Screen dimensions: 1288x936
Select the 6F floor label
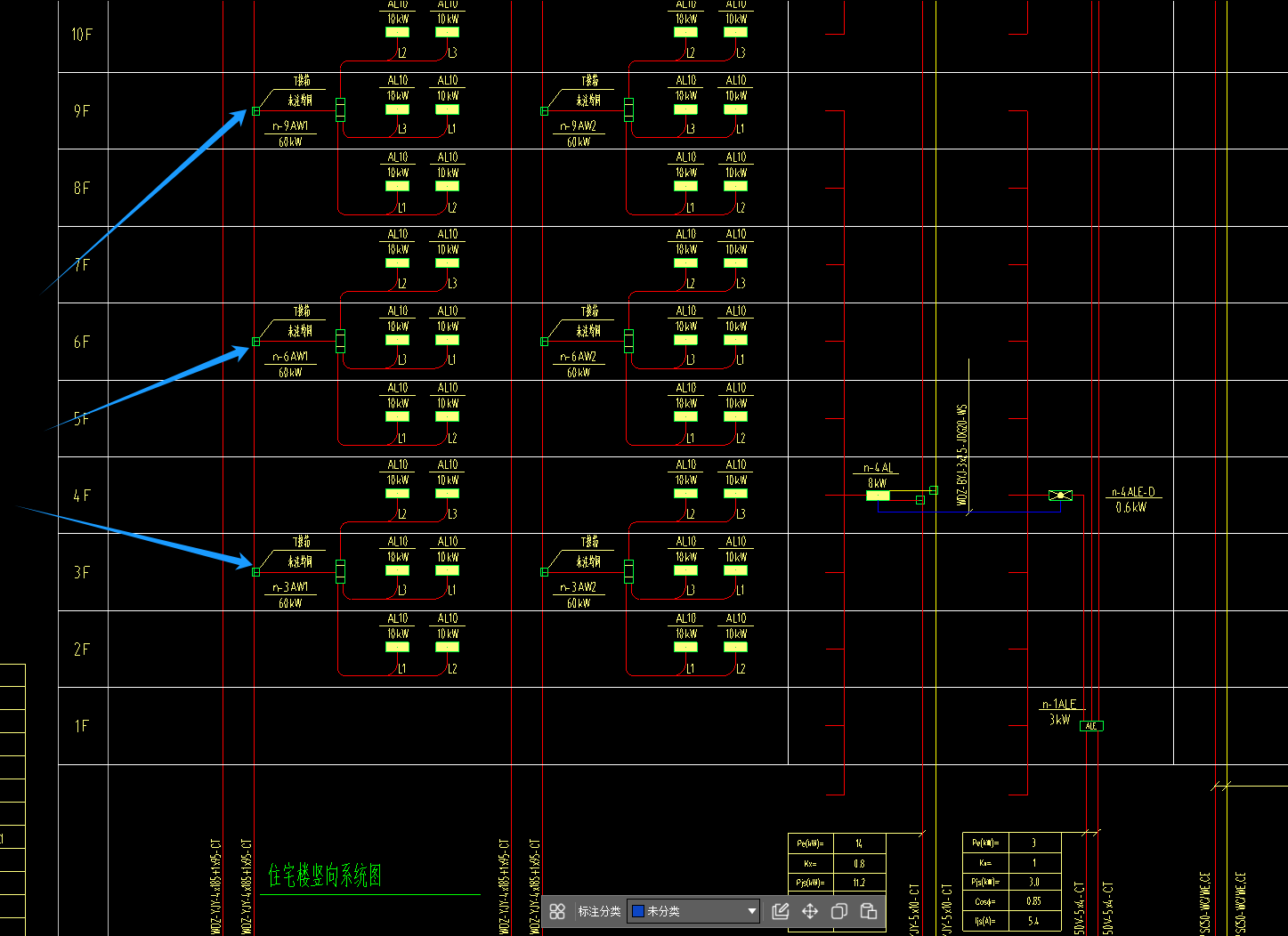pos(82,343)
